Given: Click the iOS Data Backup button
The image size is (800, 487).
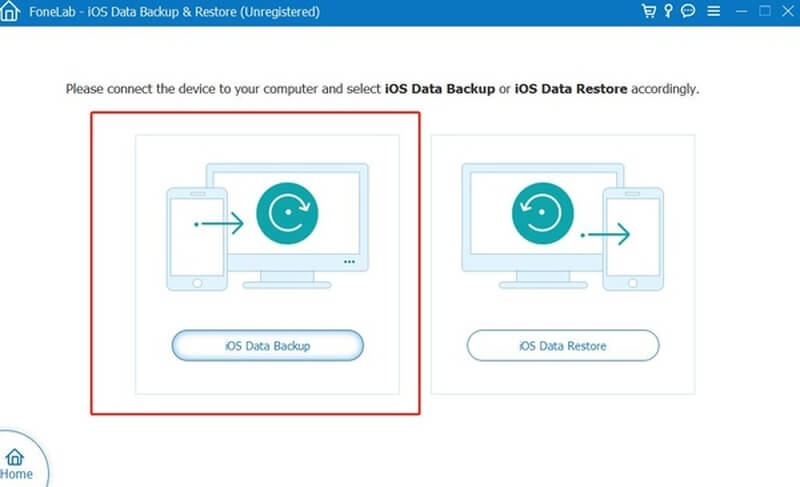Looking at the screenshot, I should click(x=267, y=345).
